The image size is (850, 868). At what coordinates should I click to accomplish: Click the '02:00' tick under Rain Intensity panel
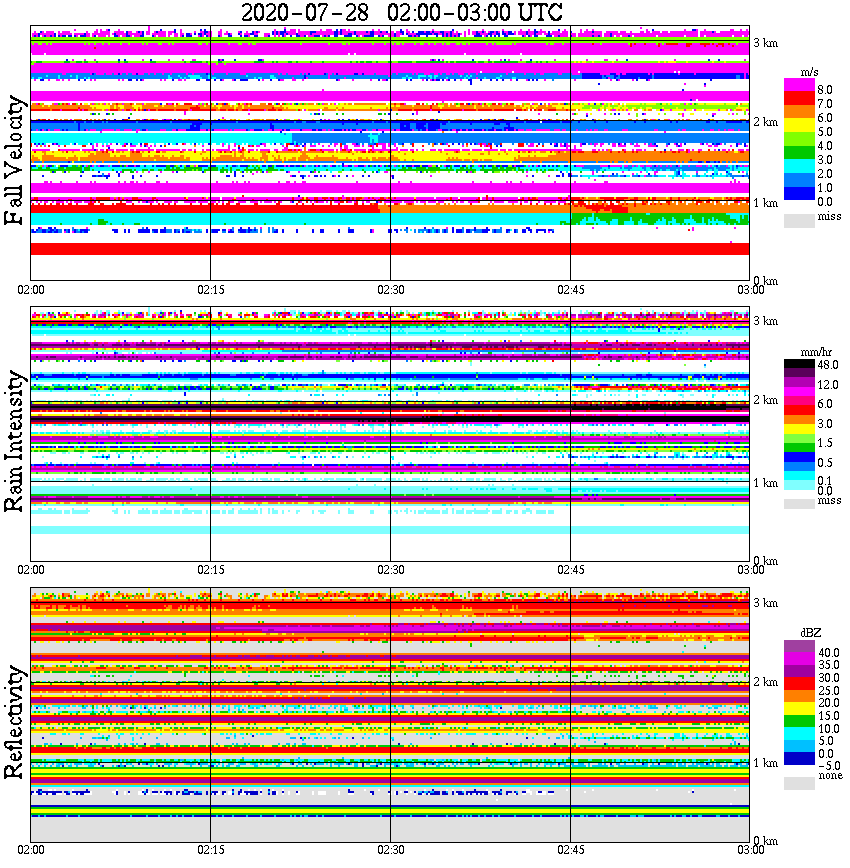30,570
